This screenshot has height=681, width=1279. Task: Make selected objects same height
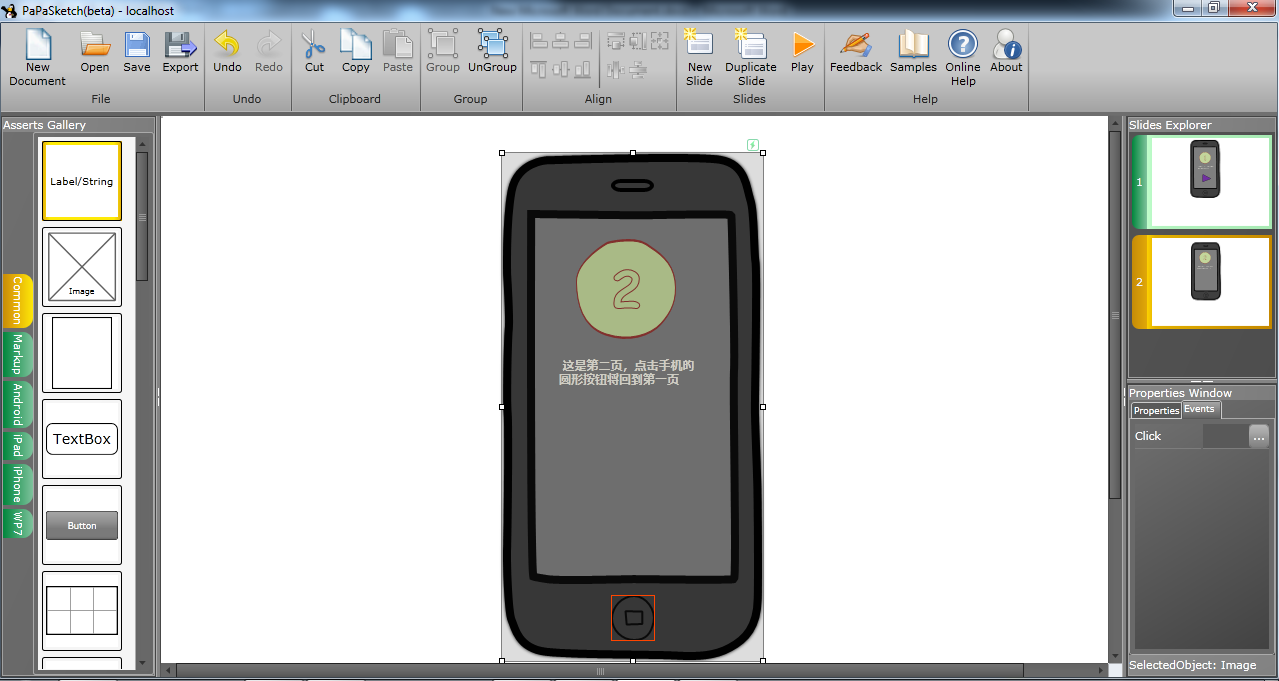[x=637, y=41]
